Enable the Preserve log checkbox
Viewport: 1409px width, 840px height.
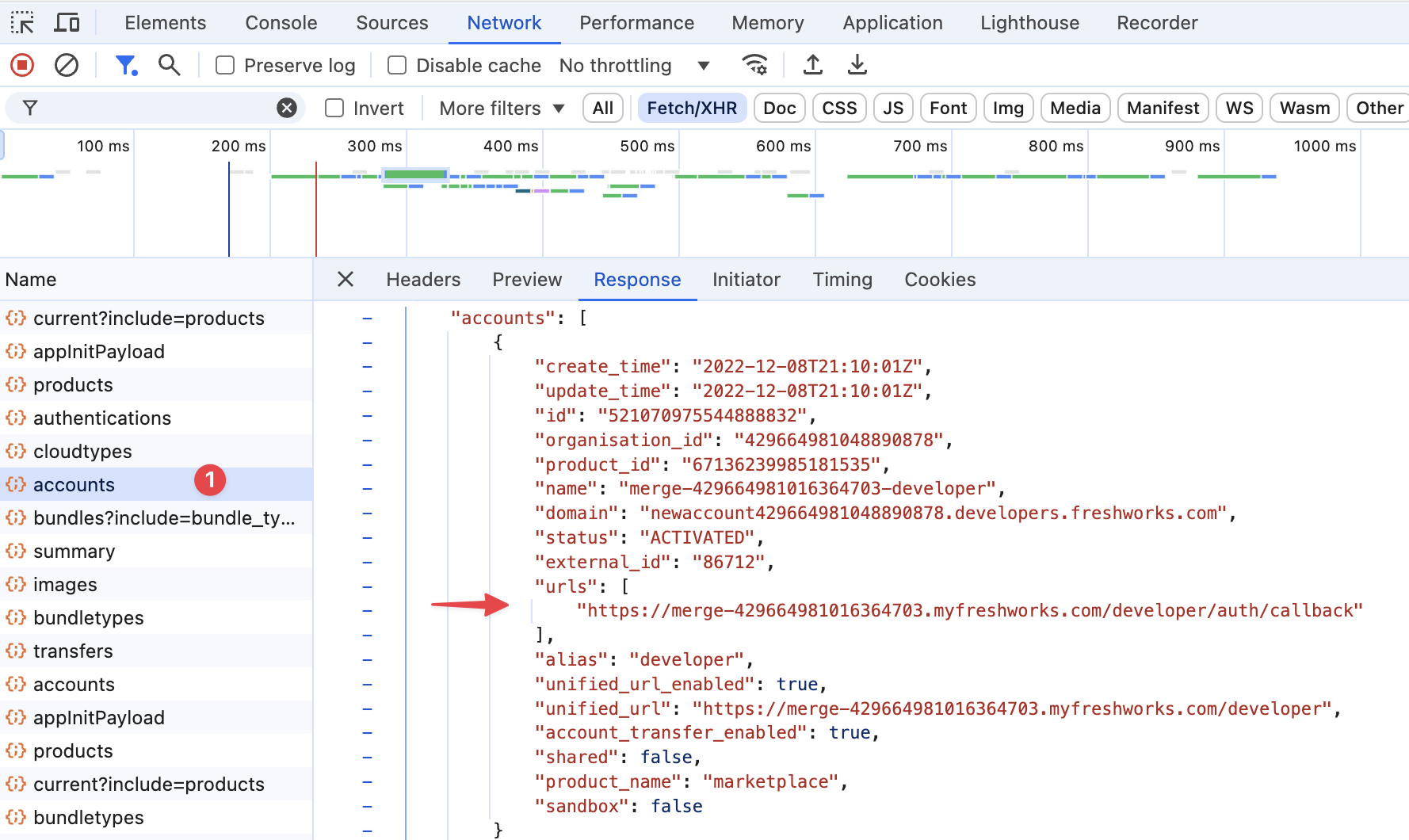[x=226, y=66]
